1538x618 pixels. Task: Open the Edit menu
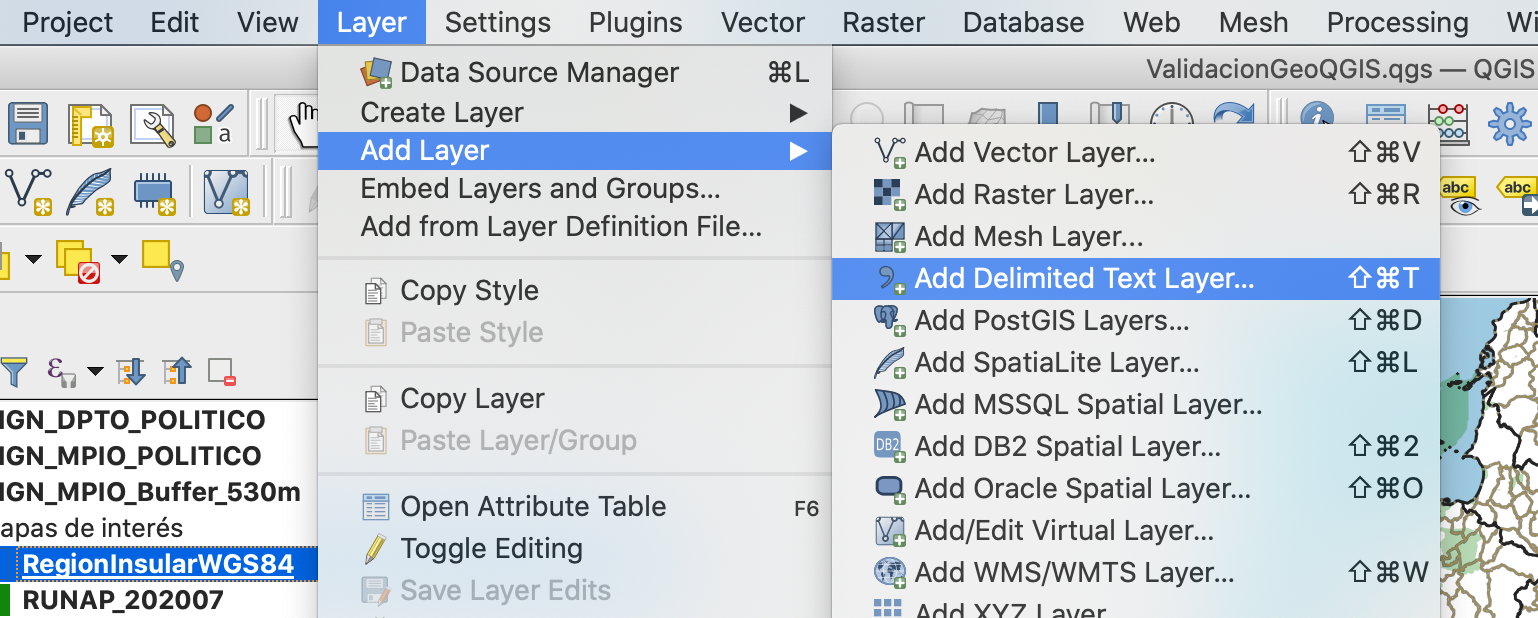click(x=174, y=22)
